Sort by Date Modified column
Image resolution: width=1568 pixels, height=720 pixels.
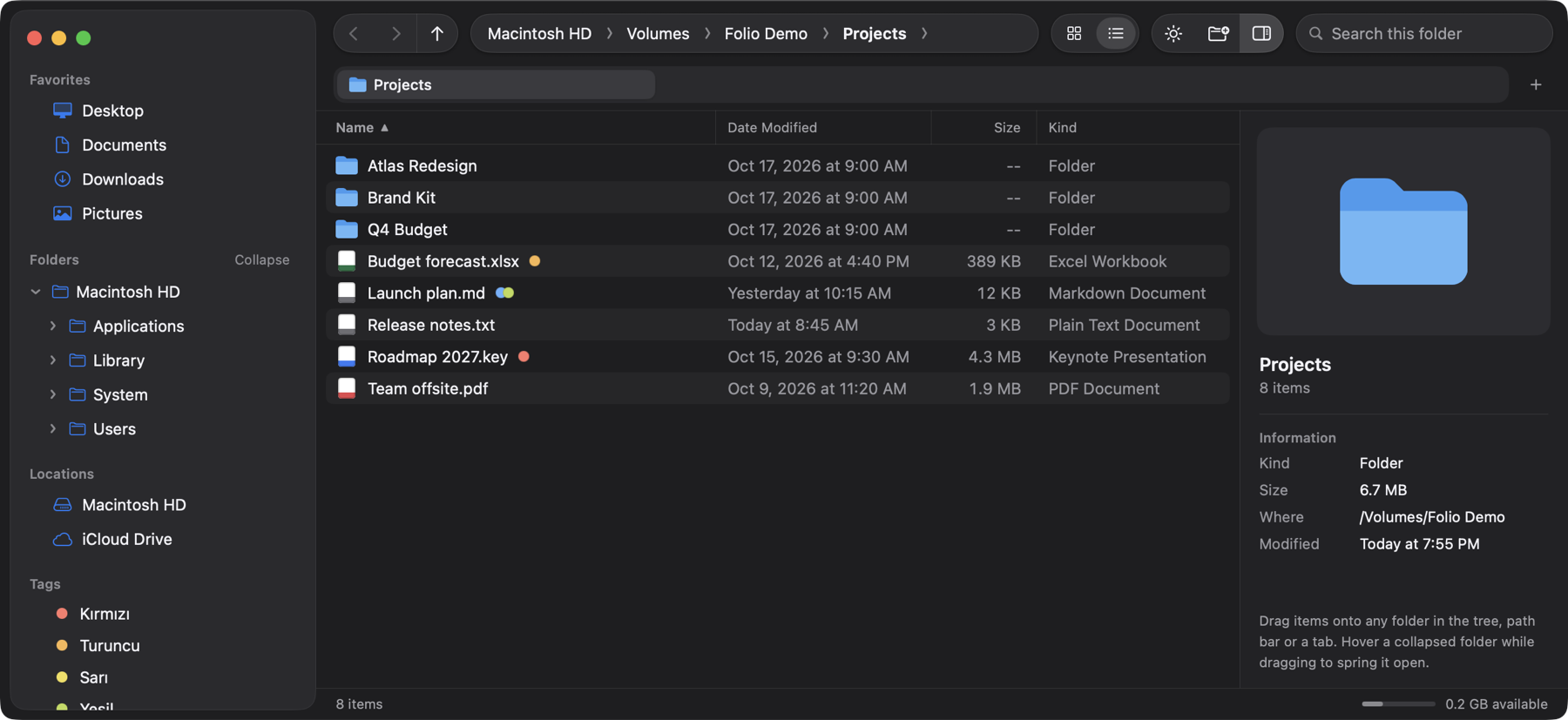pyautogui.click(x=823, y=127)
